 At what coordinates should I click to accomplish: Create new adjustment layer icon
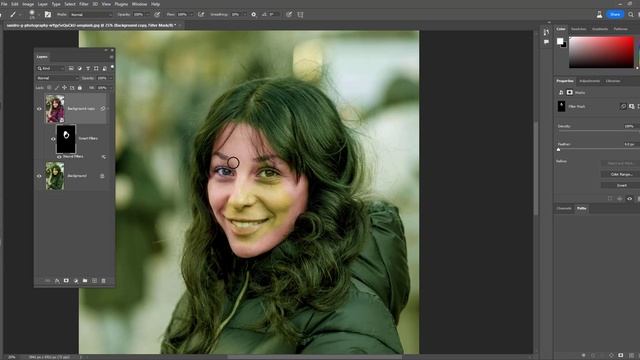[x=76, y=281]
